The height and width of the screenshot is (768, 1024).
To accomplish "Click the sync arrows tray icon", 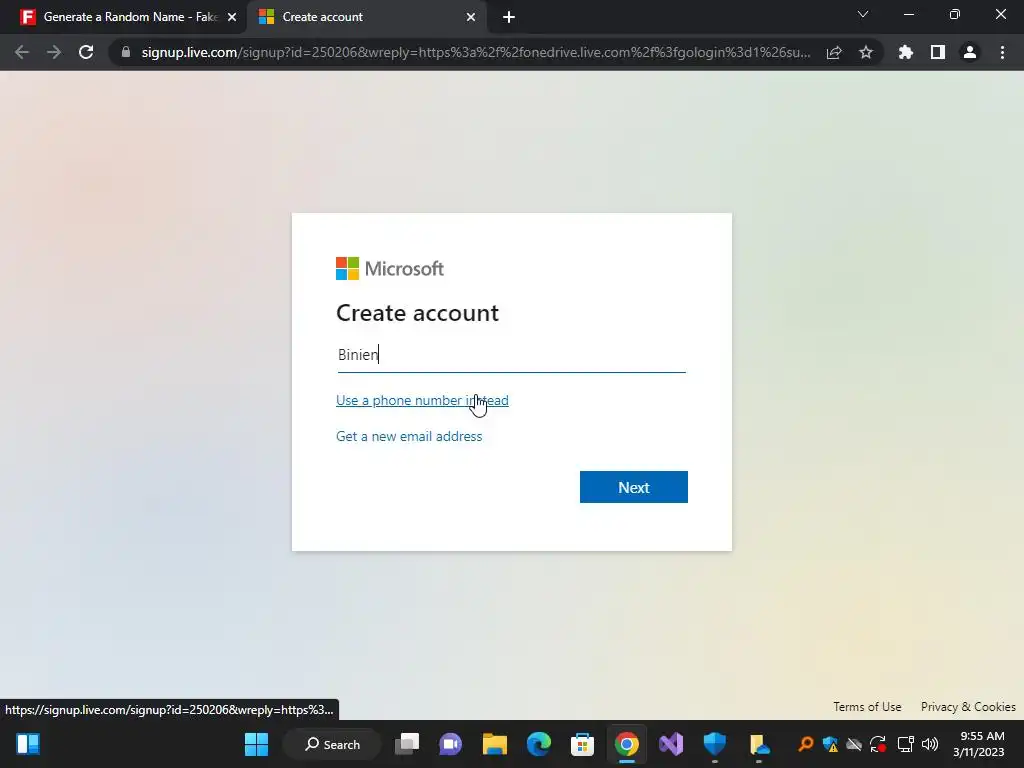I will [x=878, y=744].
